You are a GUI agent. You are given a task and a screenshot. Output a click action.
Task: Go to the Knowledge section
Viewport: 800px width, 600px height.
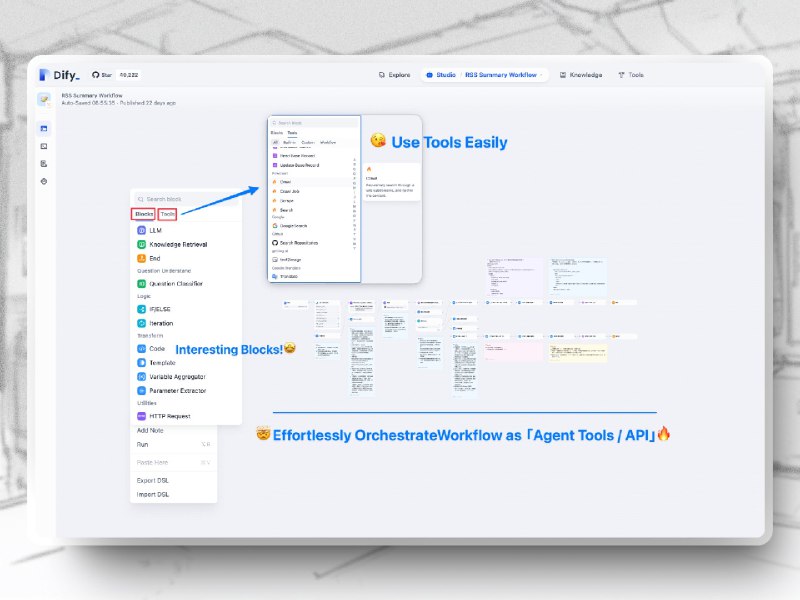click(581, 75)
